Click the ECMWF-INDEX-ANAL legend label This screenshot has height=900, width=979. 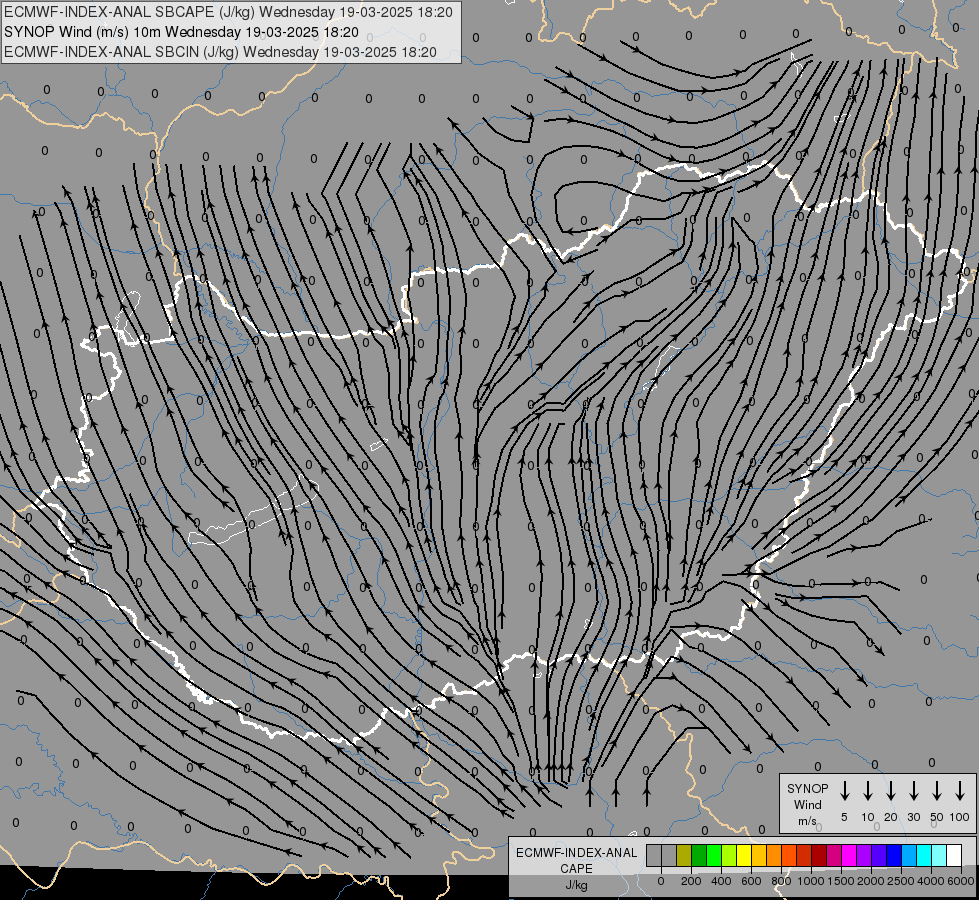[x=576, y=853]
